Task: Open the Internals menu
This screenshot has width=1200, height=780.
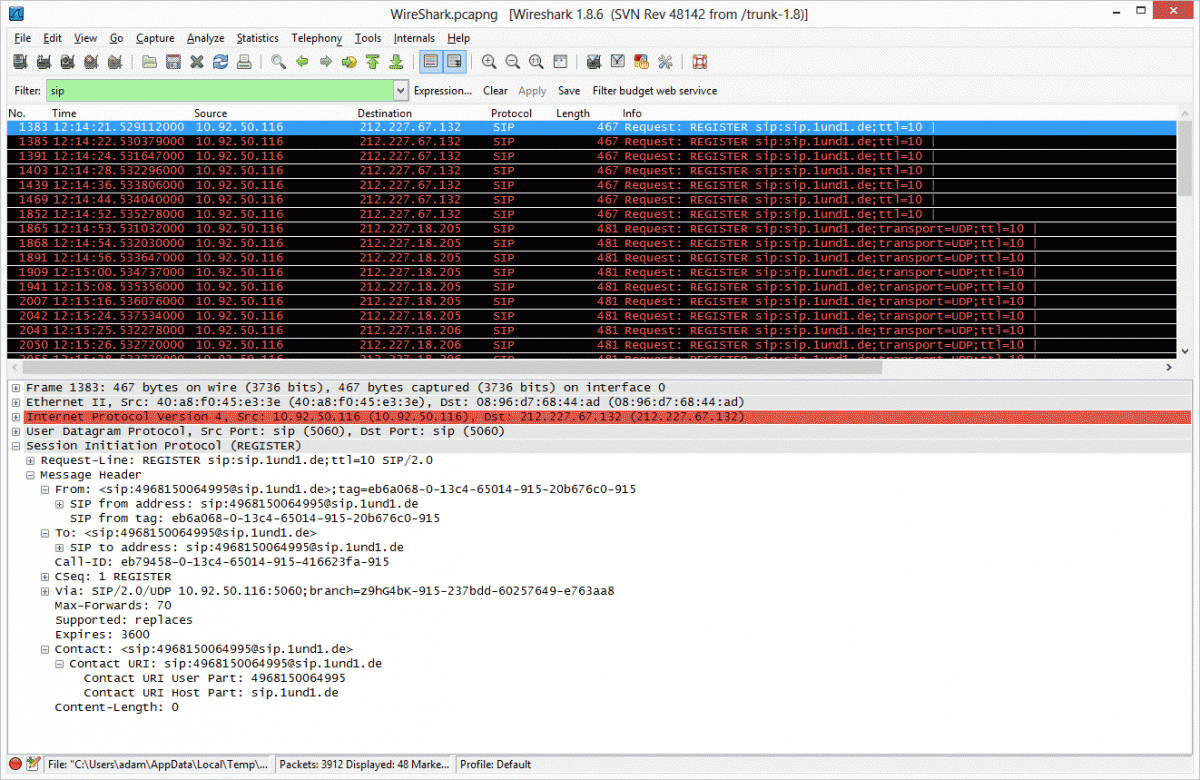Action: click(414, 38)
